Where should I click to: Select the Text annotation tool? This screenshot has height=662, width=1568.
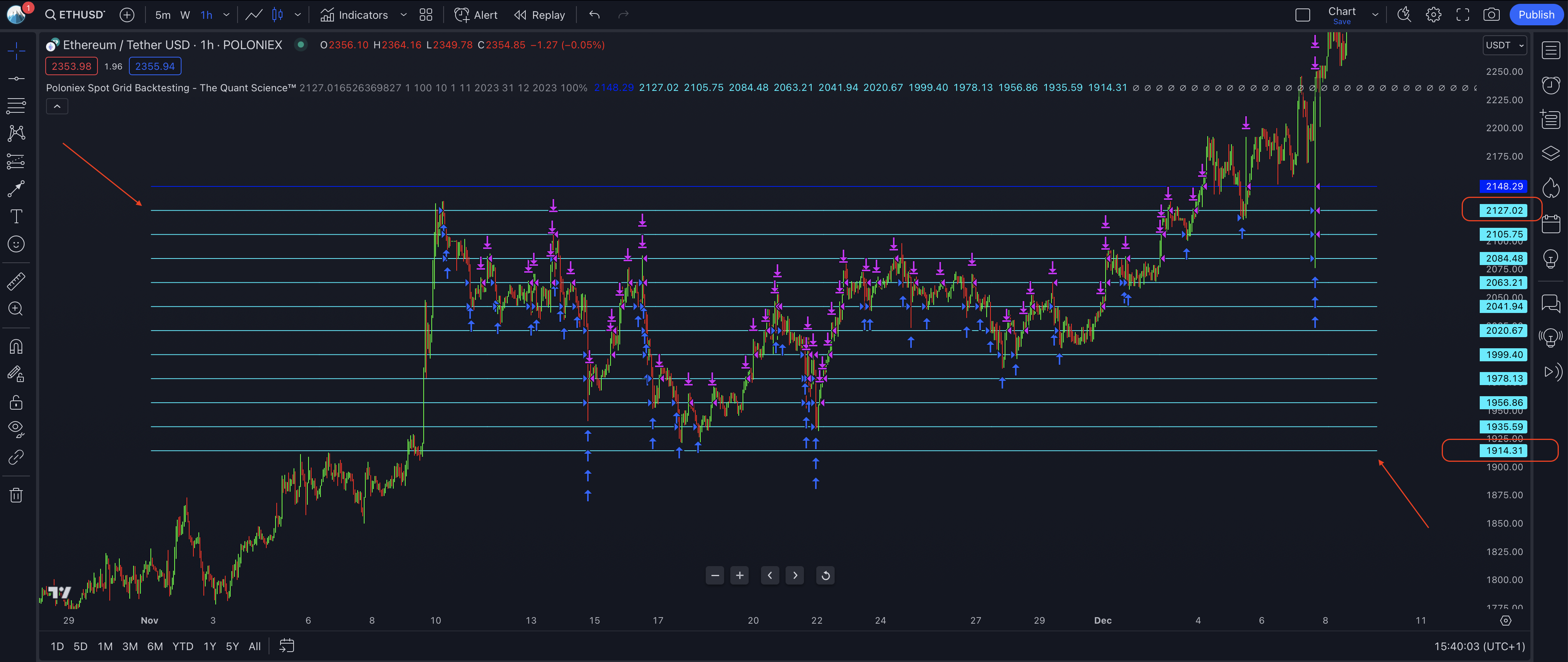pyautogui.click(x=16, y=217)
